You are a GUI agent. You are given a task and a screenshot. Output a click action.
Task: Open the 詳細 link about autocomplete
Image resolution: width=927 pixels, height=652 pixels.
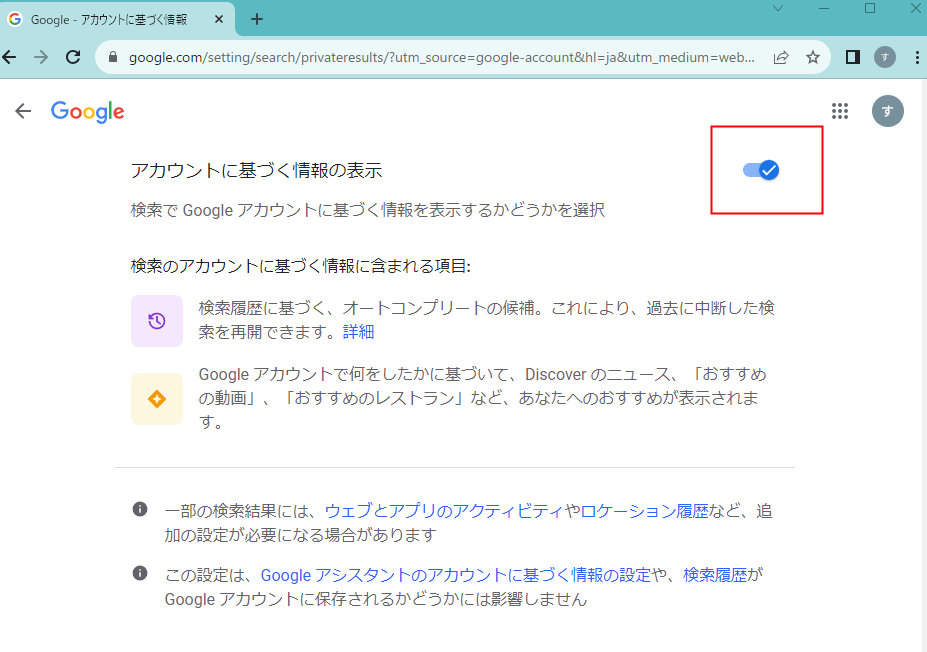coord(358,331)
